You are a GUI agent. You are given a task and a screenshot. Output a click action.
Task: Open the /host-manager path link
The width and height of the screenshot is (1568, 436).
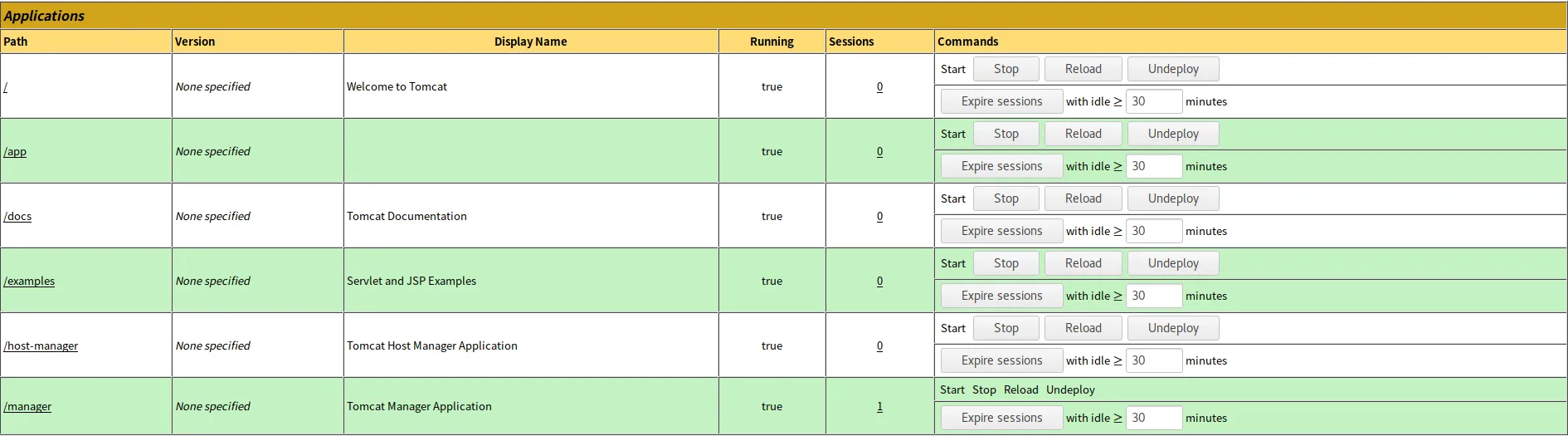point(41,345)
